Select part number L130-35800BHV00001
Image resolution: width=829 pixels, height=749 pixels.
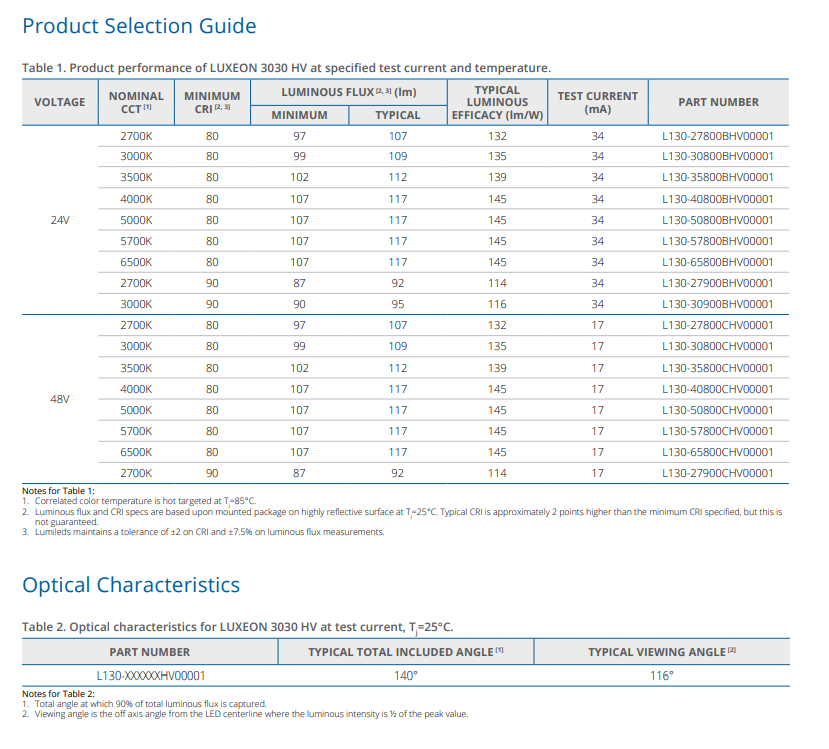click(717, 178)
